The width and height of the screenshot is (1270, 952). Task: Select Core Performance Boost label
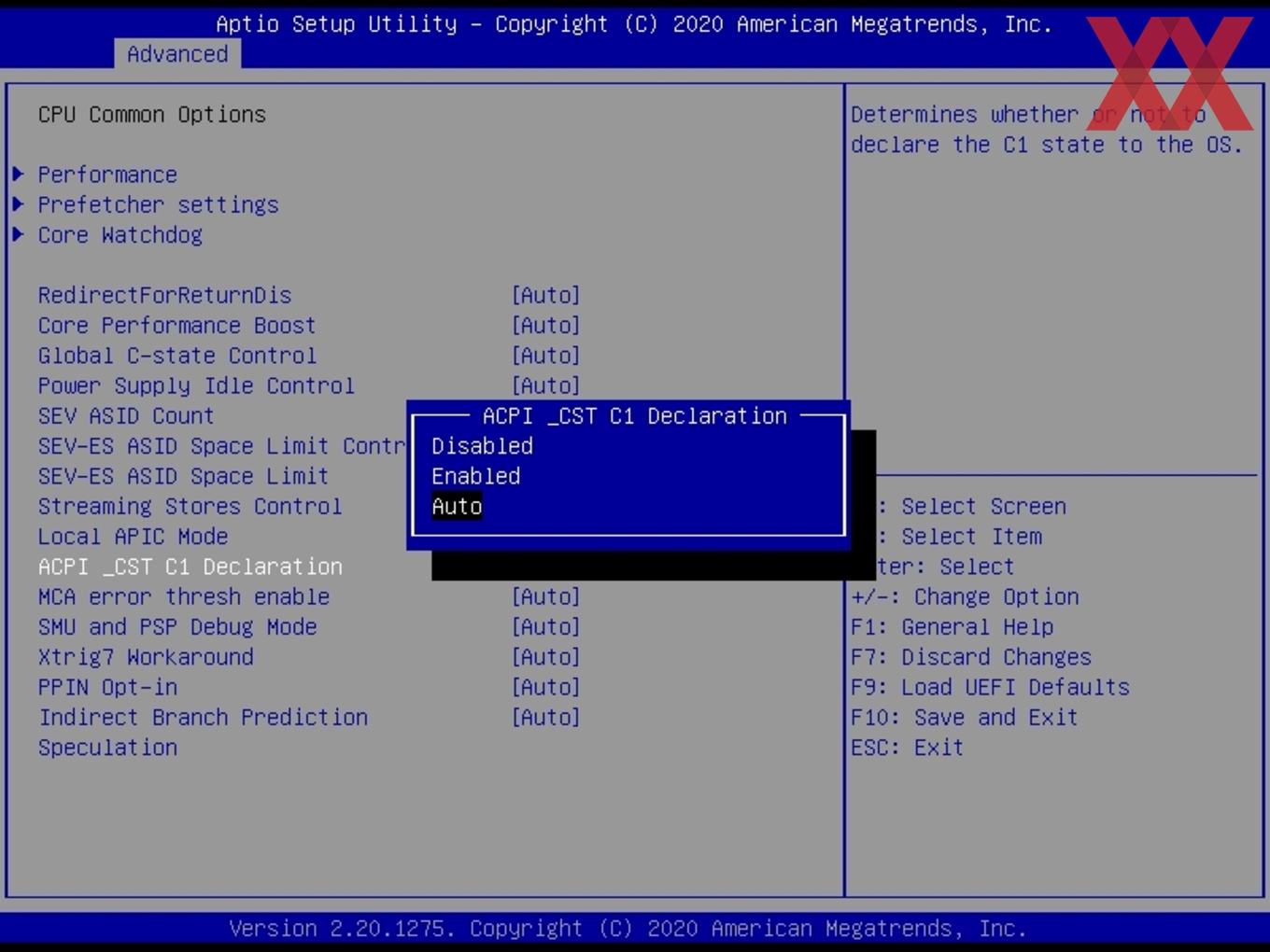click(176, 325)
